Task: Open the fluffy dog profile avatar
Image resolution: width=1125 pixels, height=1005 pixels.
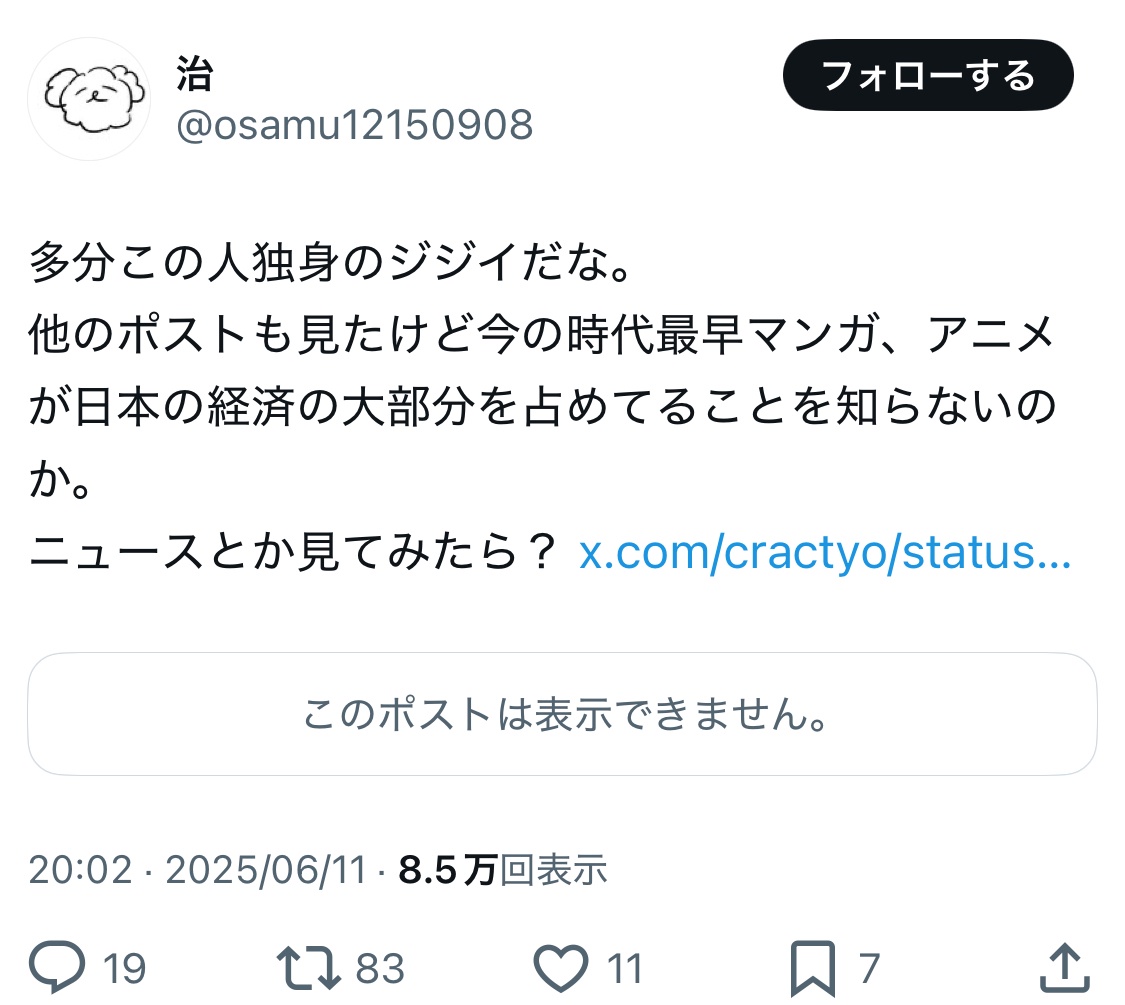Action: [89, 99]
